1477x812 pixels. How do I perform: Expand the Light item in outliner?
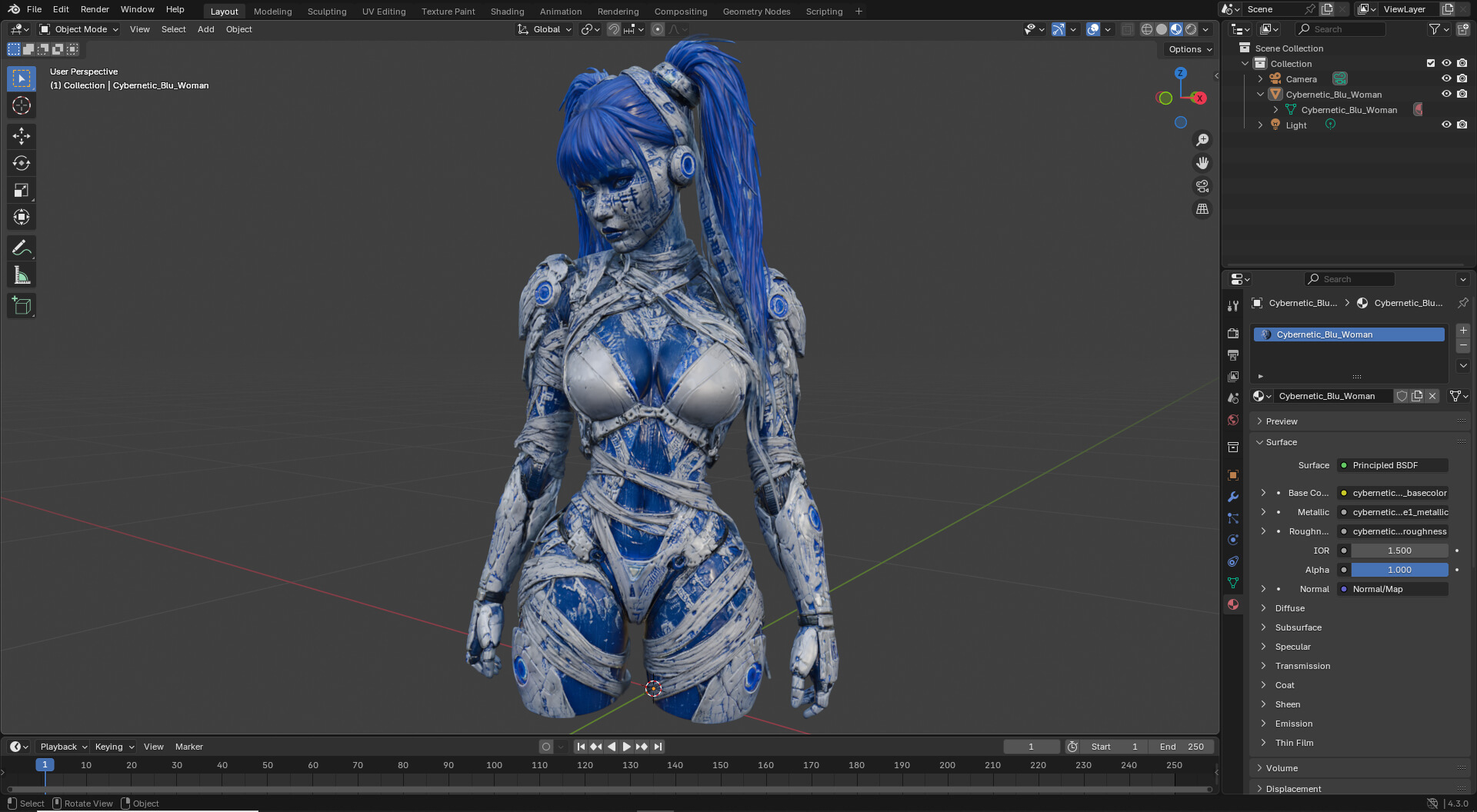pyautogui.click(x=1260, y=125)
